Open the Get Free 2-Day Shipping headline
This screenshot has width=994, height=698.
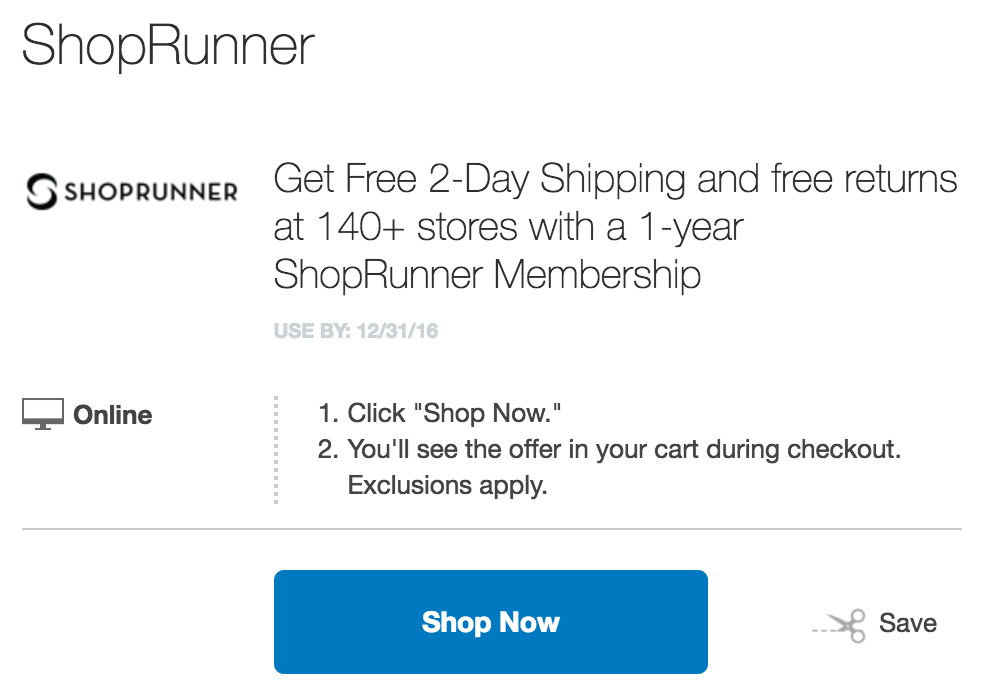[615, 179]
